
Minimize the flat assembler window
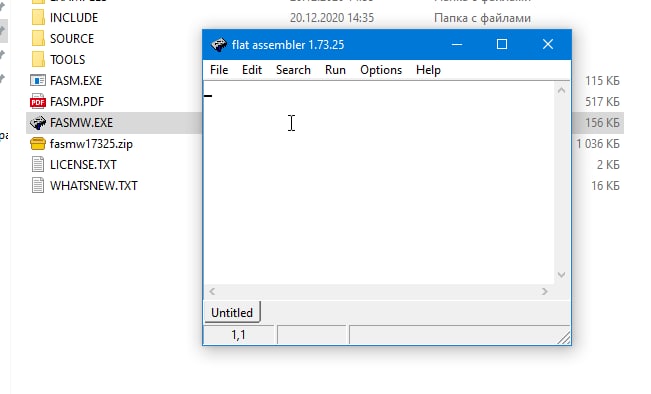click(457, 44)
